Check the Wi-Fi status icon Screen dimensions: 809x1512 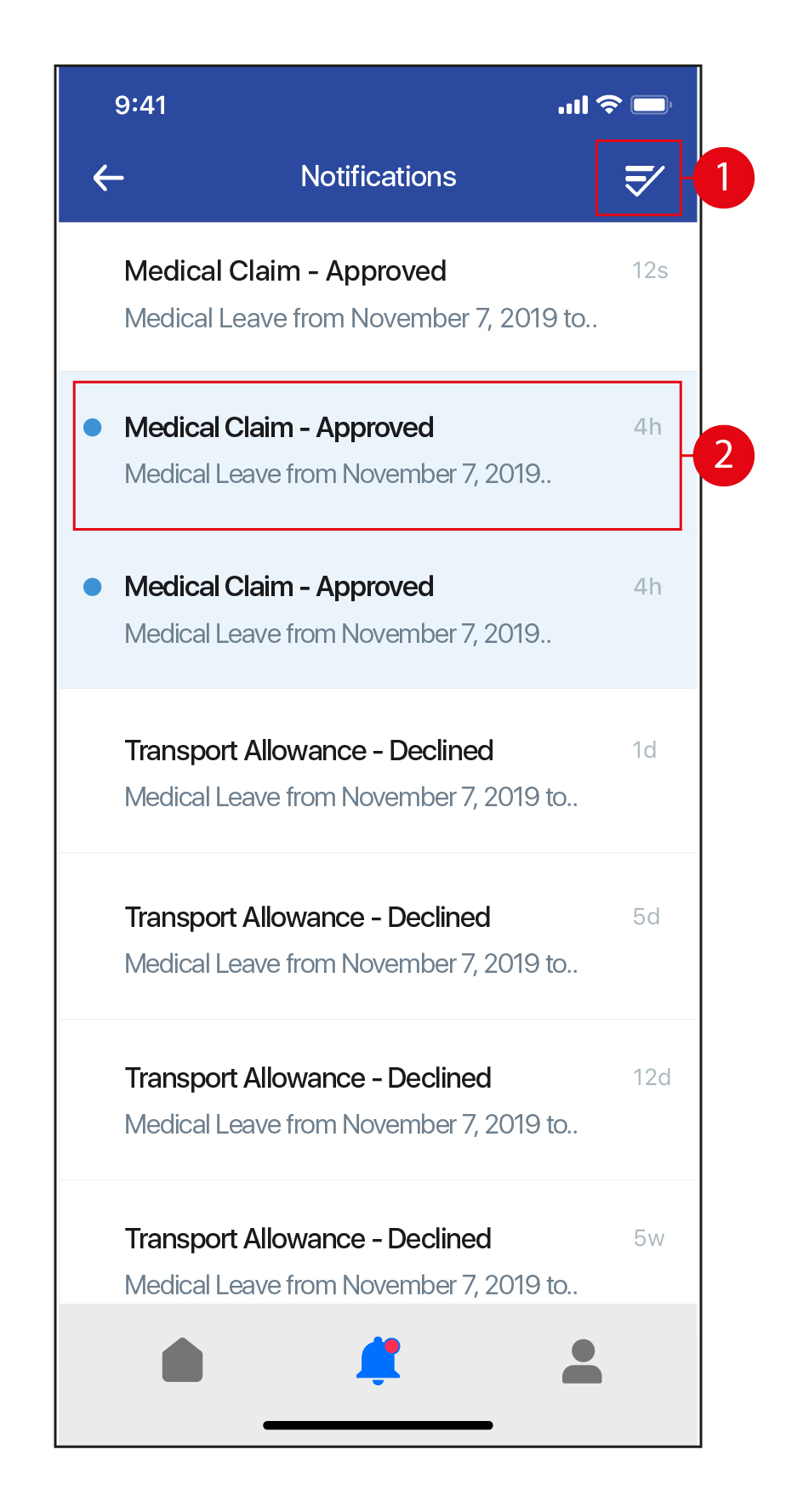pos(609,105)
